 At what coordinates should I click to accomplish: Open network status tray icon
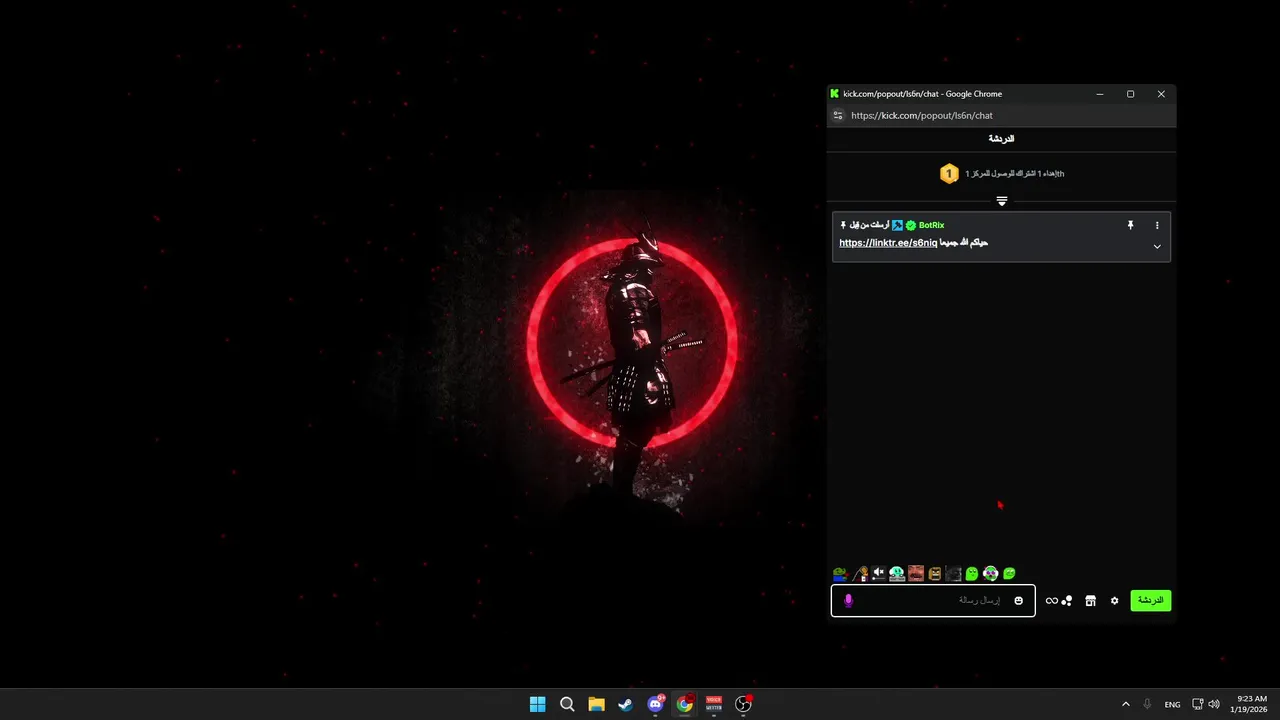(1198, 704)
